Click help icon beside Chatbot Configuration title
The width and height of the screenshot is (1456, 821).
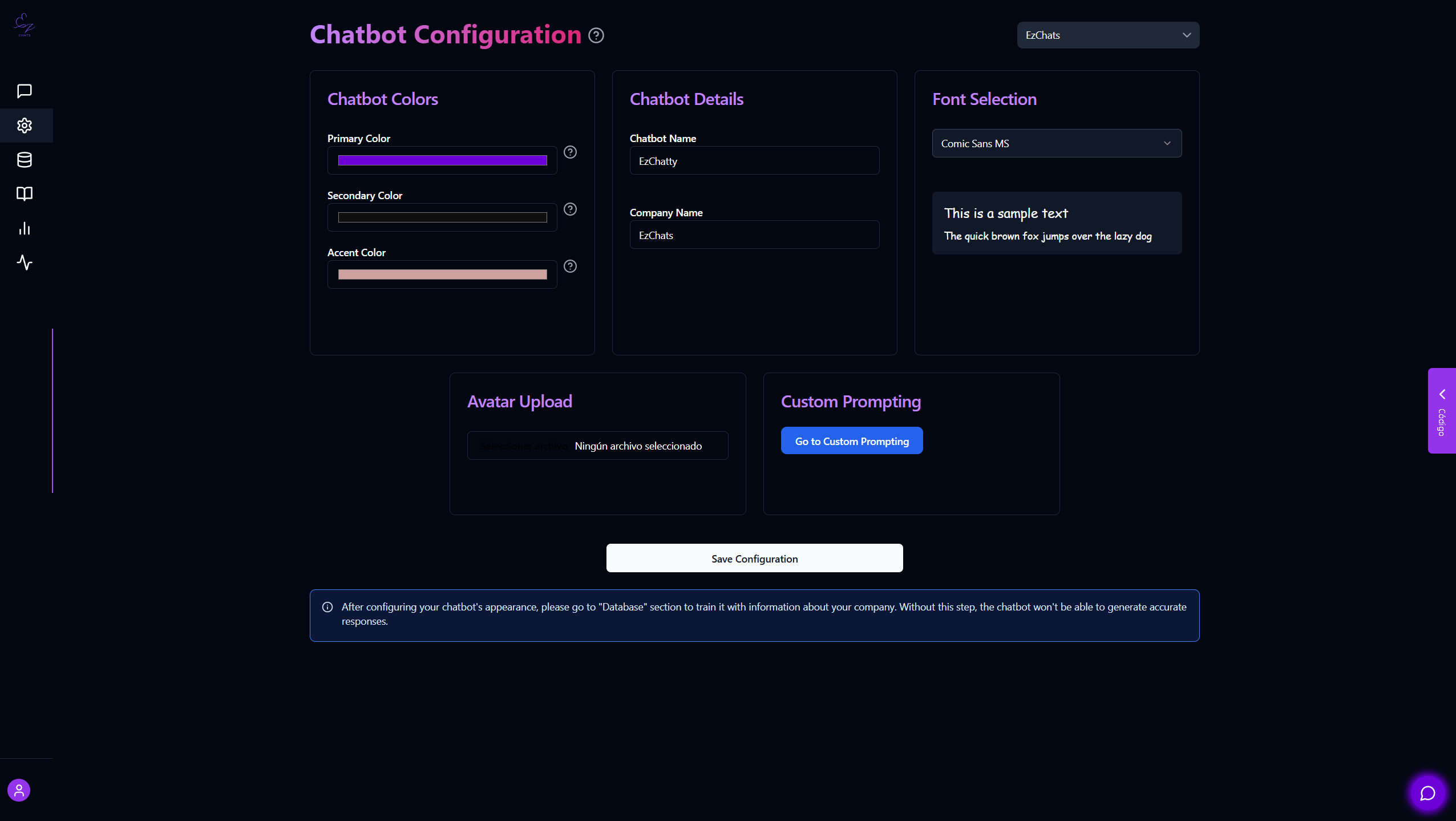point(596,35)
